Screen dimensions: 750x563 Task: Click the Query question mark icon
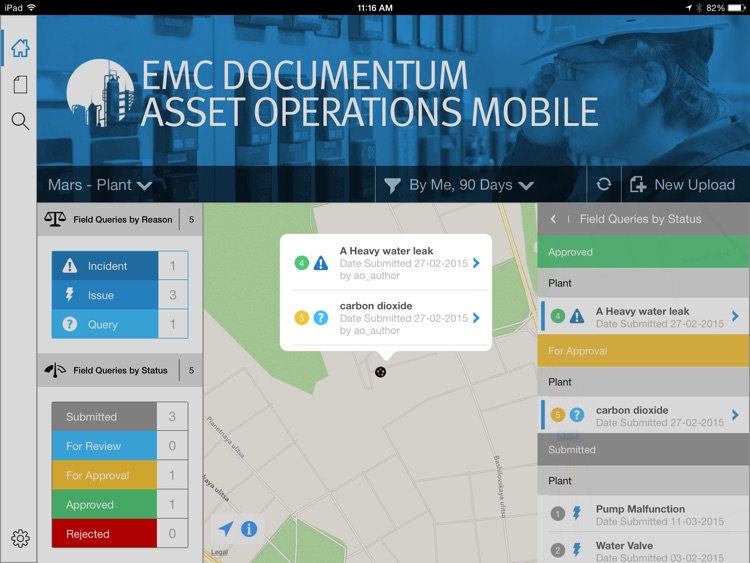[70, 324]
